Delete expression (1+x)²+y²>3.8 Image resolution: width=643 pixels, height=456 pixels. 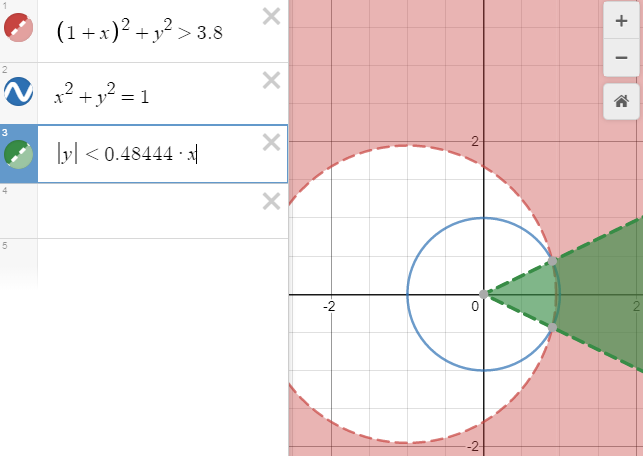click(x=271, y=17)
